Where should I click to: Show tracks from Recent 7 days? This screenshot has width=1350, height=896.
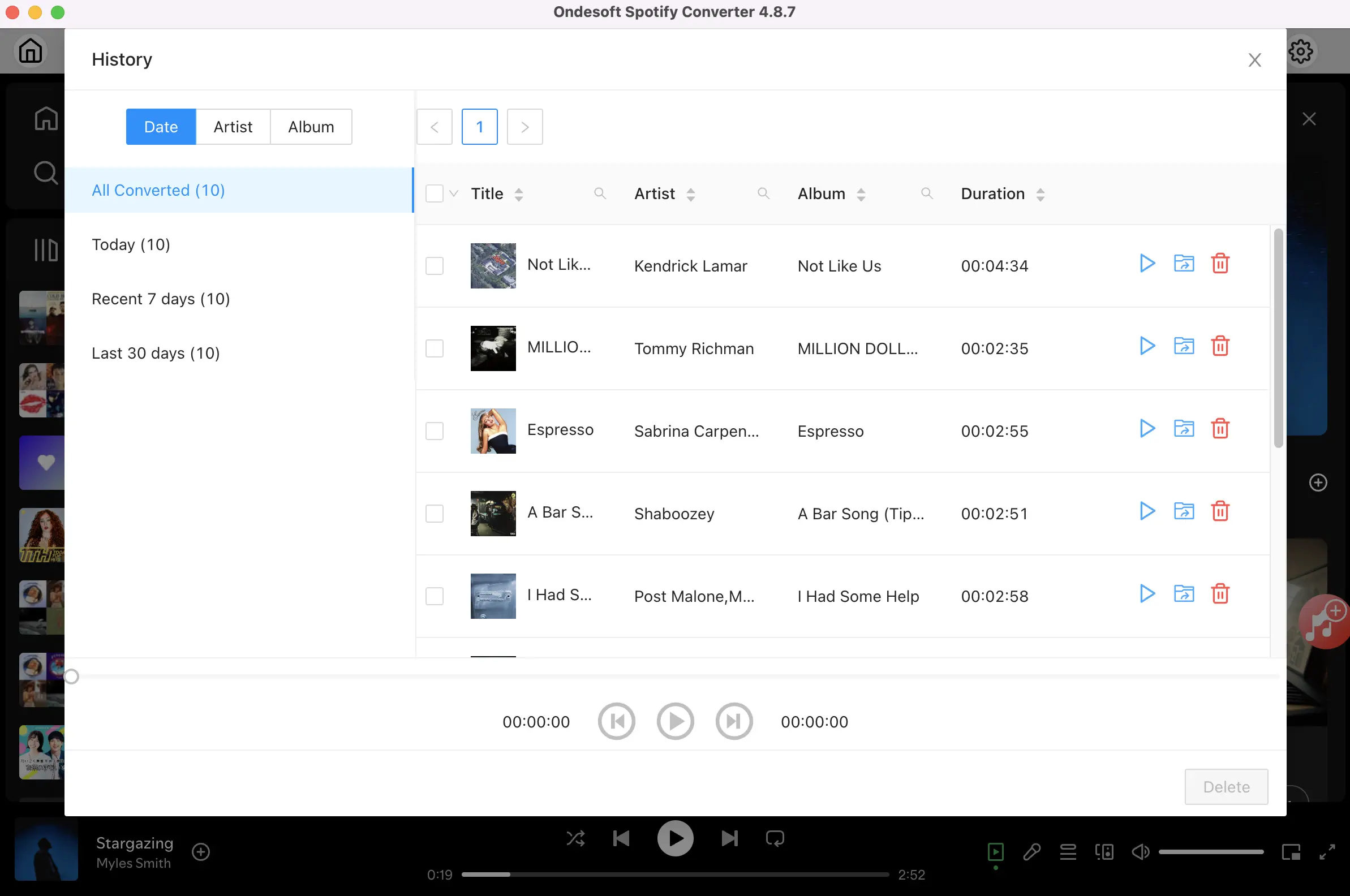coord(161,298)
